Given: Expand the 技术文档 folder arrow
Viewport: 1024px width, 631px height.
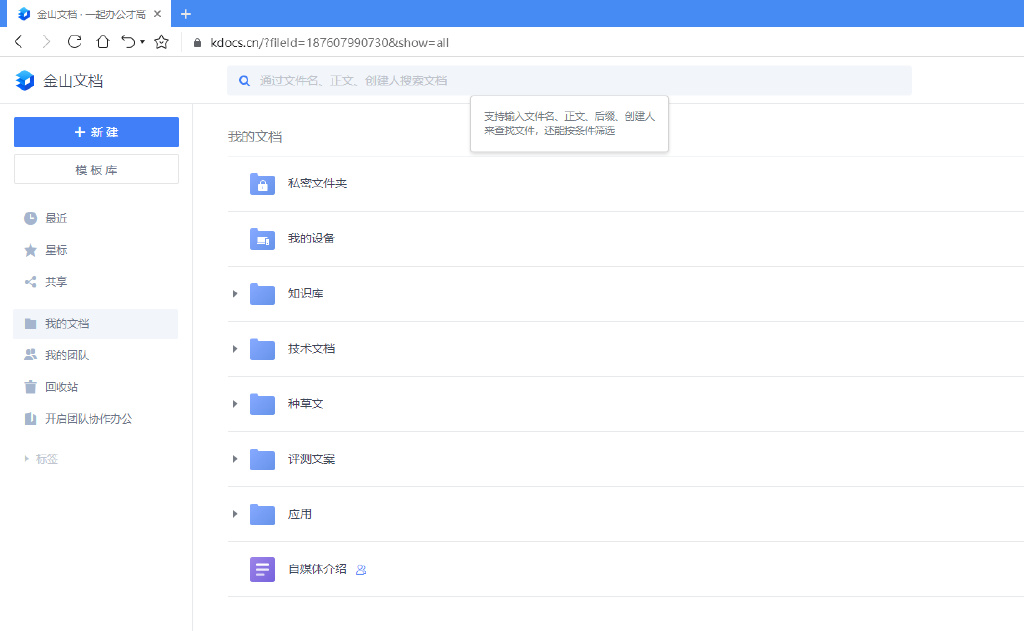Looking at the screenshot, I should tap(235, 349).
